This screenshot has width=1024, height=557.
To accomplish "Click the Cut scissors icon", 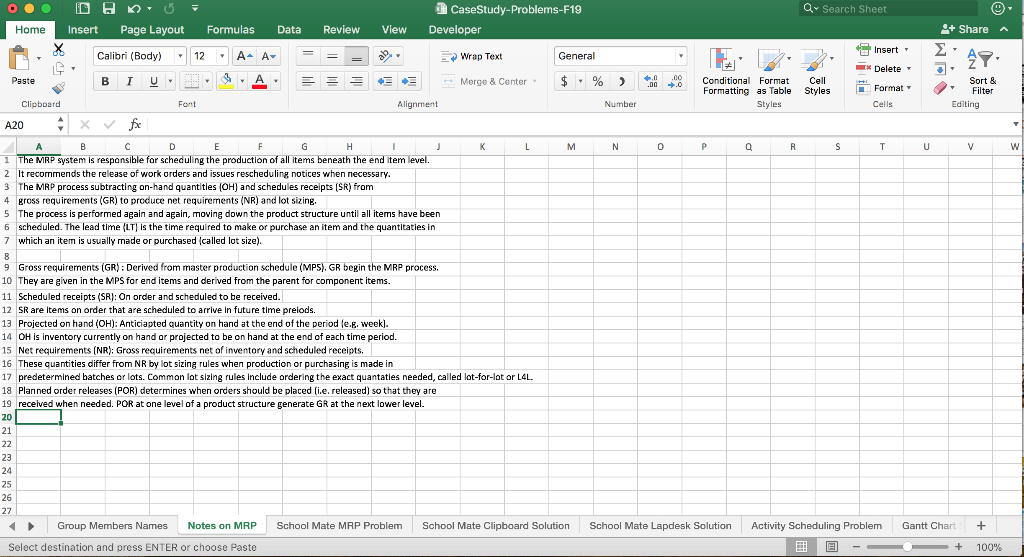I will (x=58, y=50).
